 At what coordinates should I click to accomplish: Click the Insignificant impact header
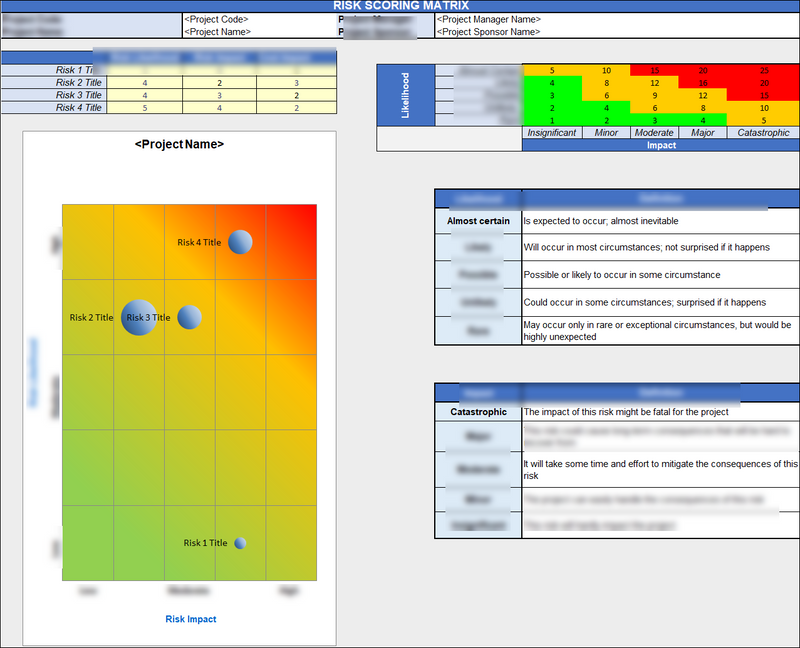551,132
